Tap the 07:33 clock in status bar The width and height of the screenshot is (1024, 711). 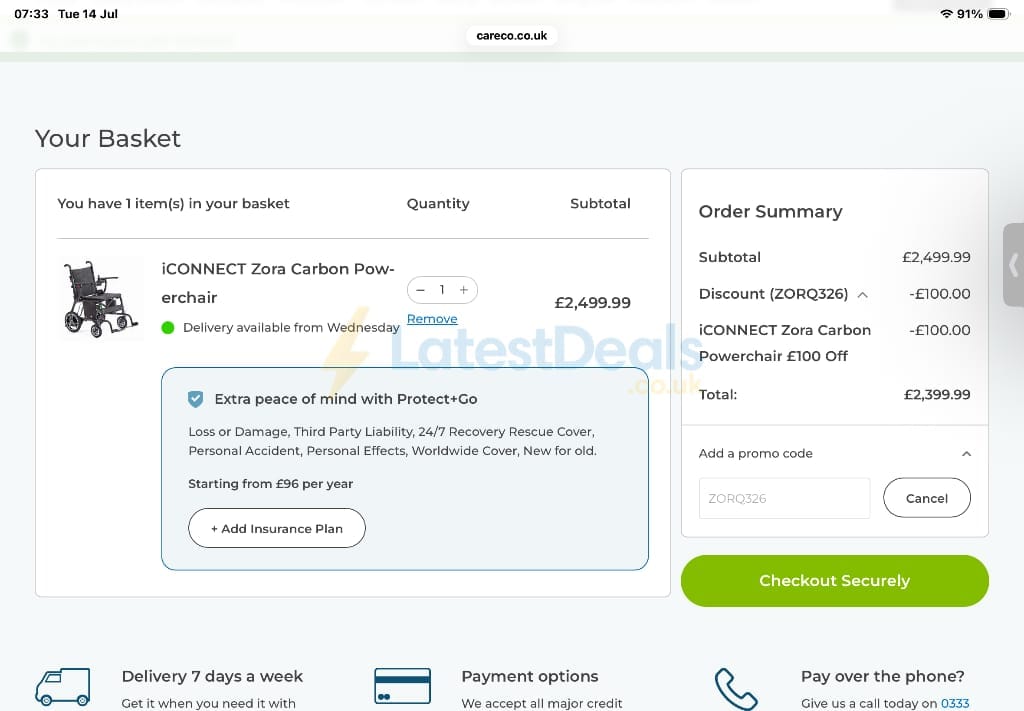click(x=31, y=14)
